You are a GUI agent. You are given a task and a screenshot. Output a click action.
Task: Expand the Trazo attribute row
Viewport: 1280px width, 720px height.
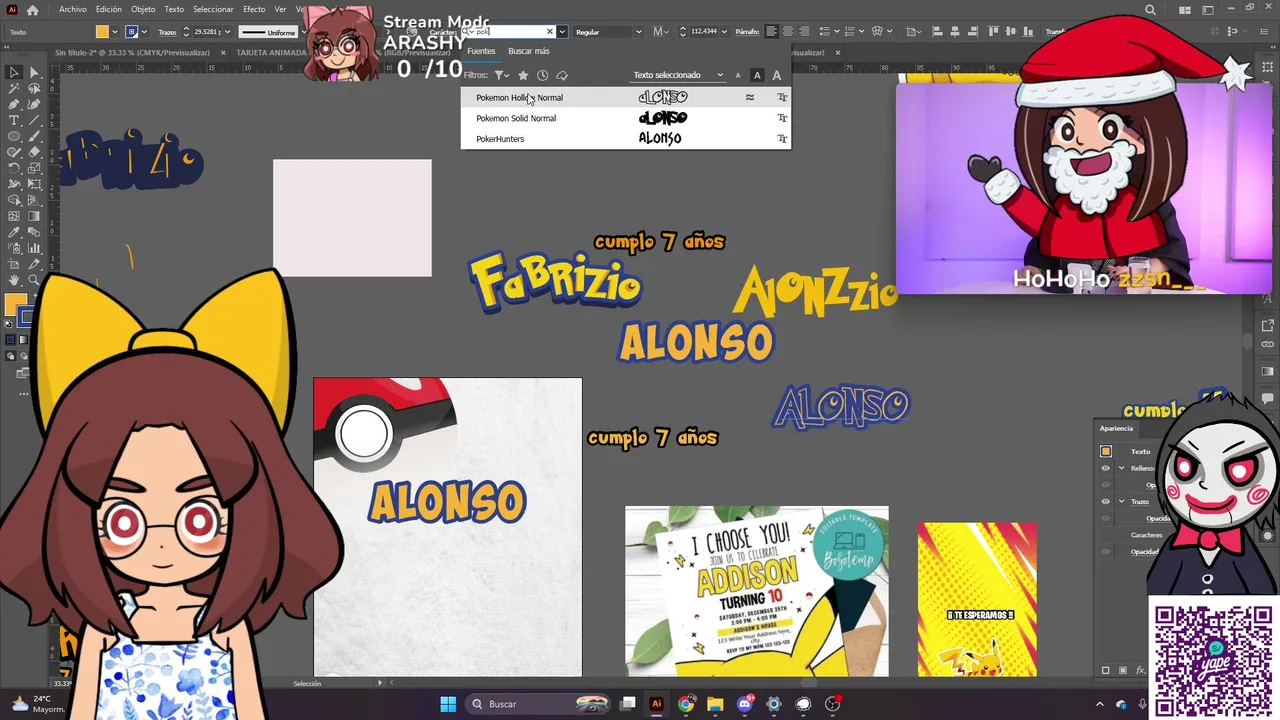pyautogui.click(x=1121, y=501)
